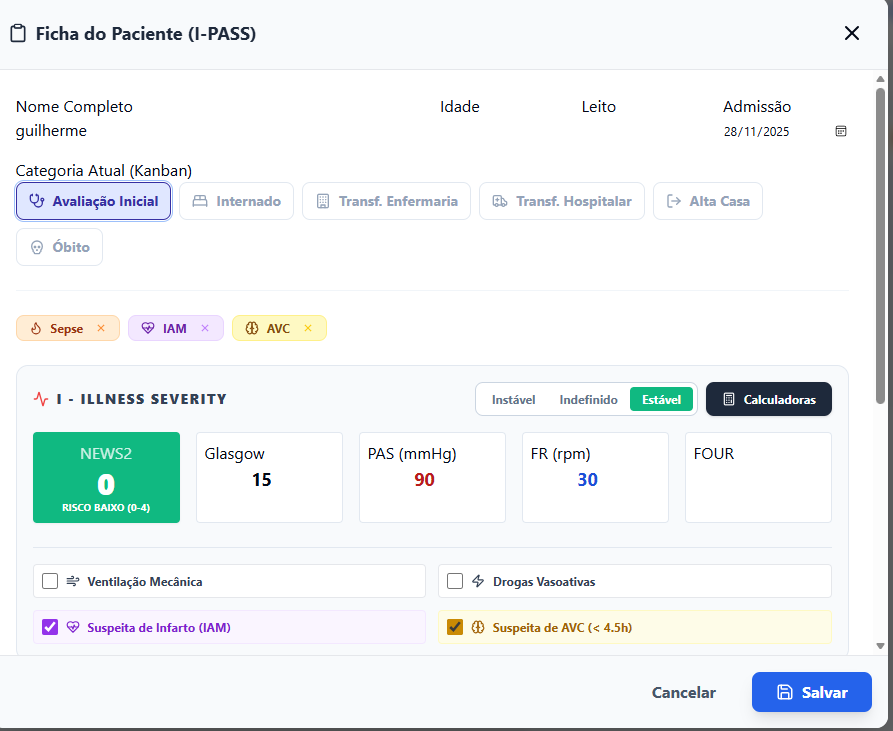893x731 pixels.
Task: Pick Transf. Enfermaria building category
Action: pos(386,201)
